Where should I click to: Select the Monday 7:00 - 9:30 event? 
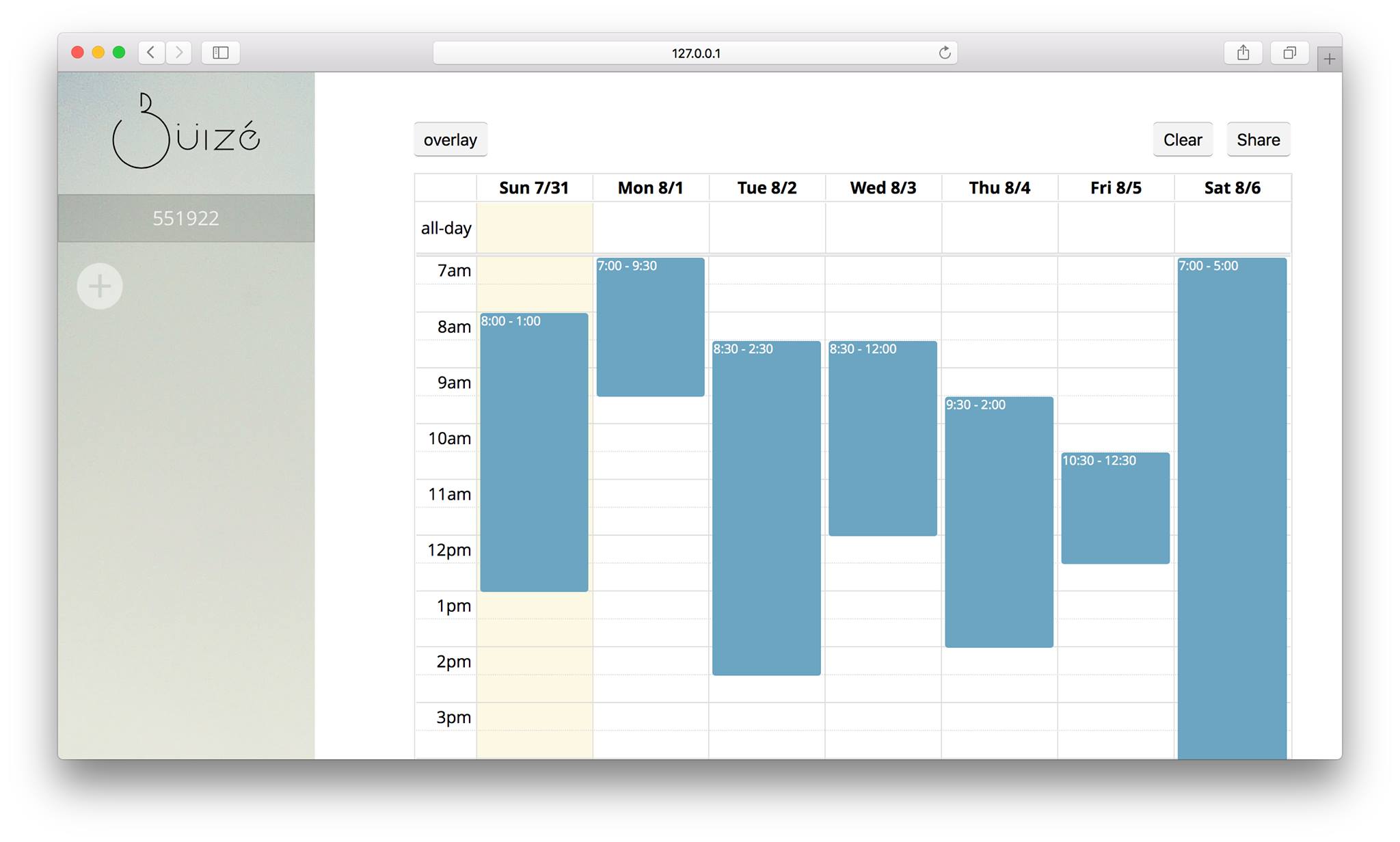[650, 327]
